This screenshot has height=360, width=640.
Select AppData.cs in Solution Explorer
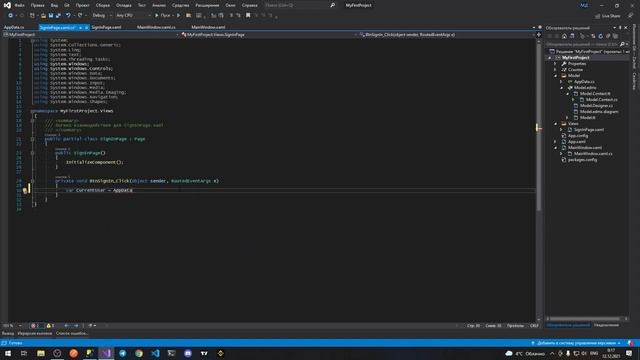coord(584,82)
